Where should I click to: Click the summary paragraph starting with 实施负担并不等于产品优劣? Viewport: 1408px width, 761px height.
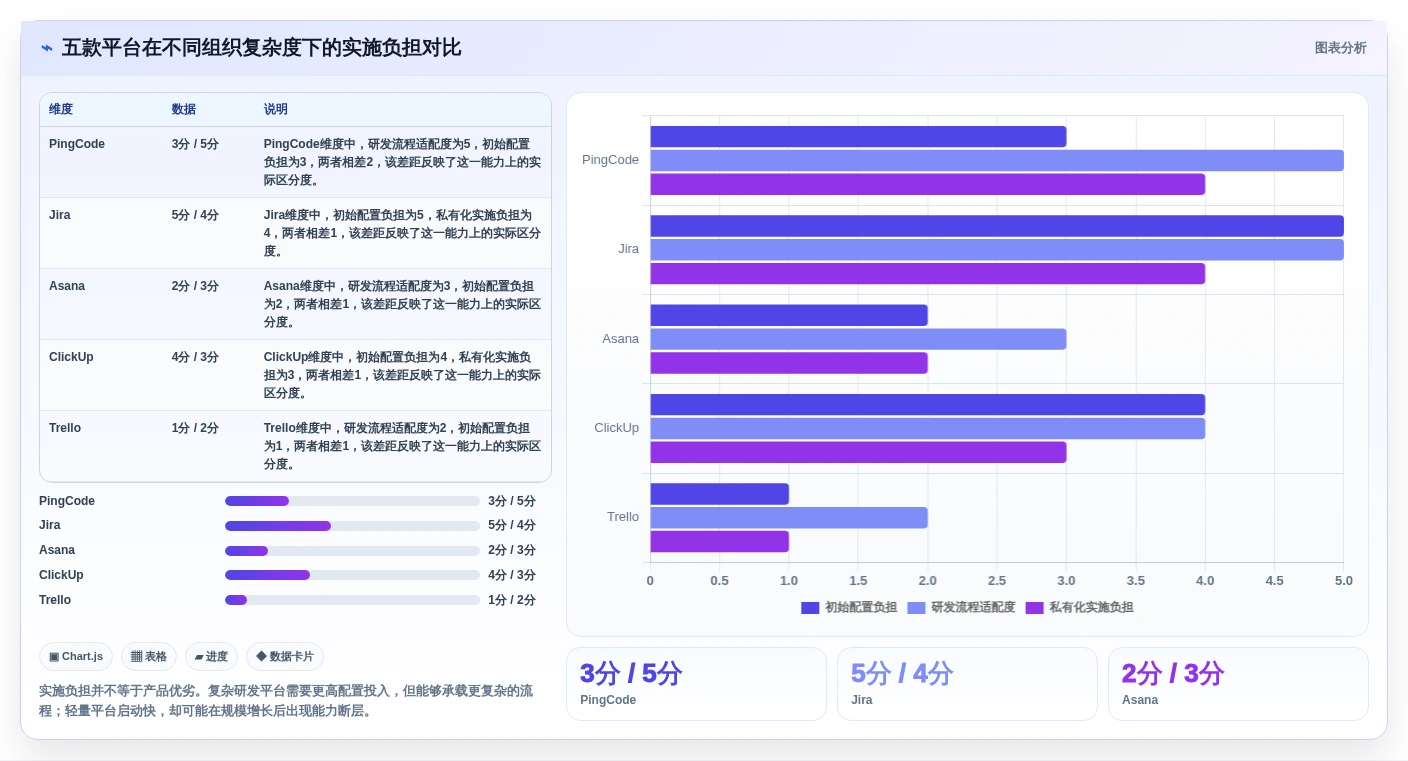(287, 701)
